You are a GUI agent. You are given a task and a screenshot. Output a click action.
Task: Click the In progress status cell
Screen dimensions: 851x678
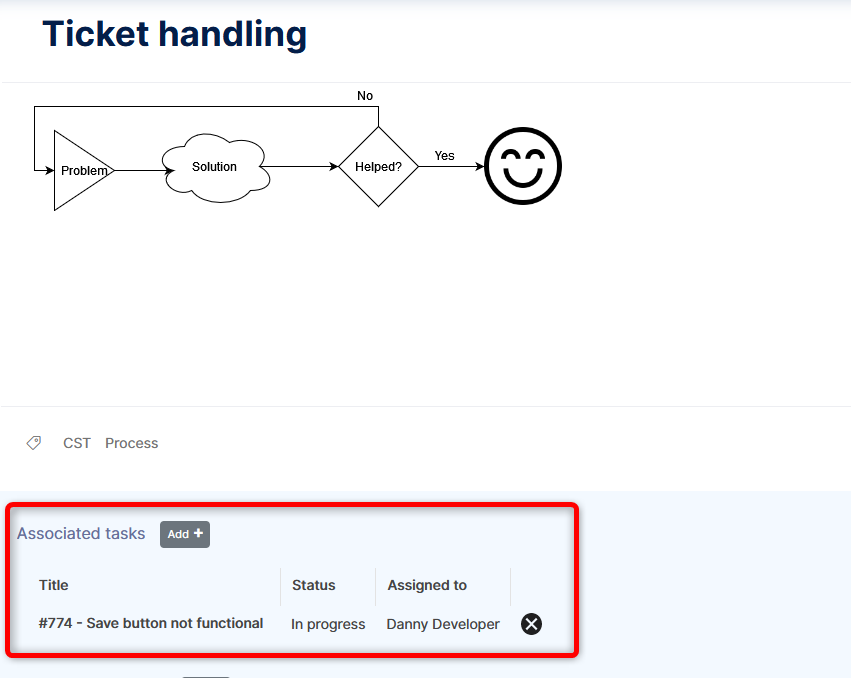328,624
